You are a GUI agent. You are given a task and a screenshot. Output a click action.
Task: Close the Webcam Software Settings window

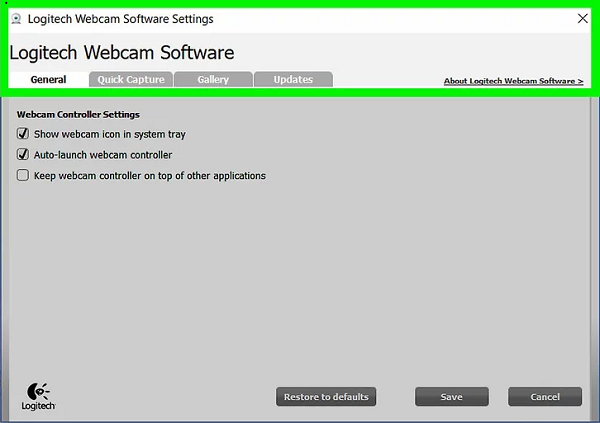(x=583, y=19)
